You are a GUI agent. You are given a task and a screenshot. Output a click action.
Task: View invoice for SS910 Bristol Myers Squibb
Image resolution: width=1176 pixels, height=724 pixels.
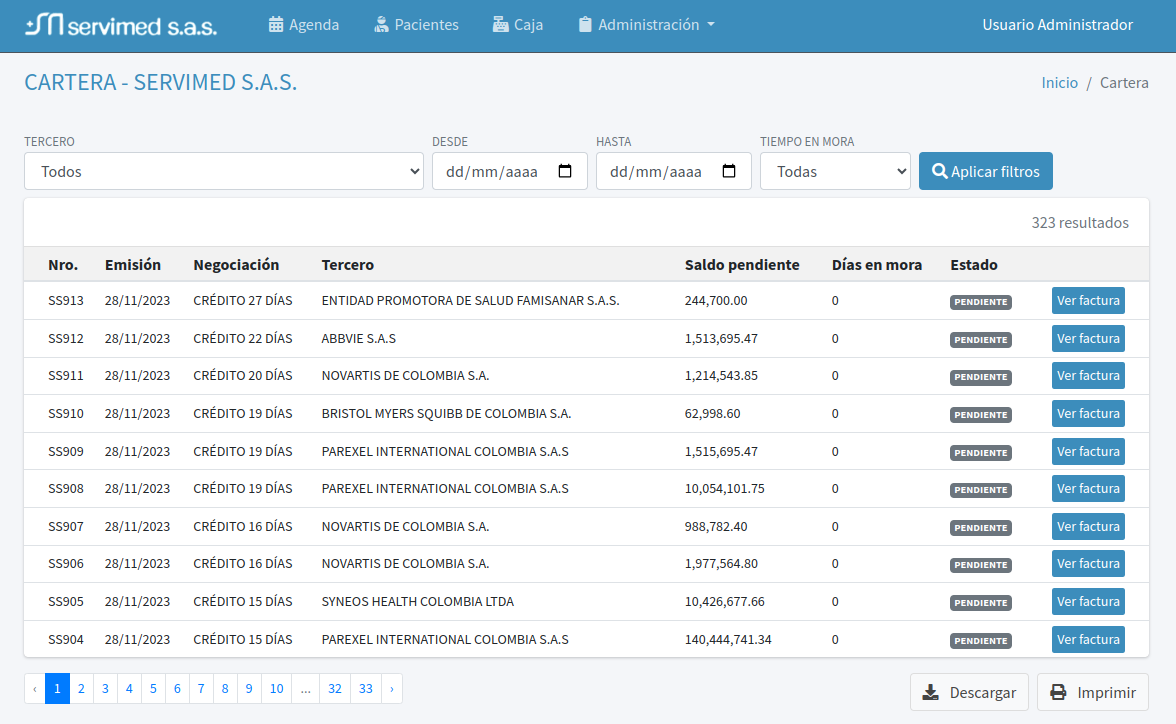pos(1088,413)
